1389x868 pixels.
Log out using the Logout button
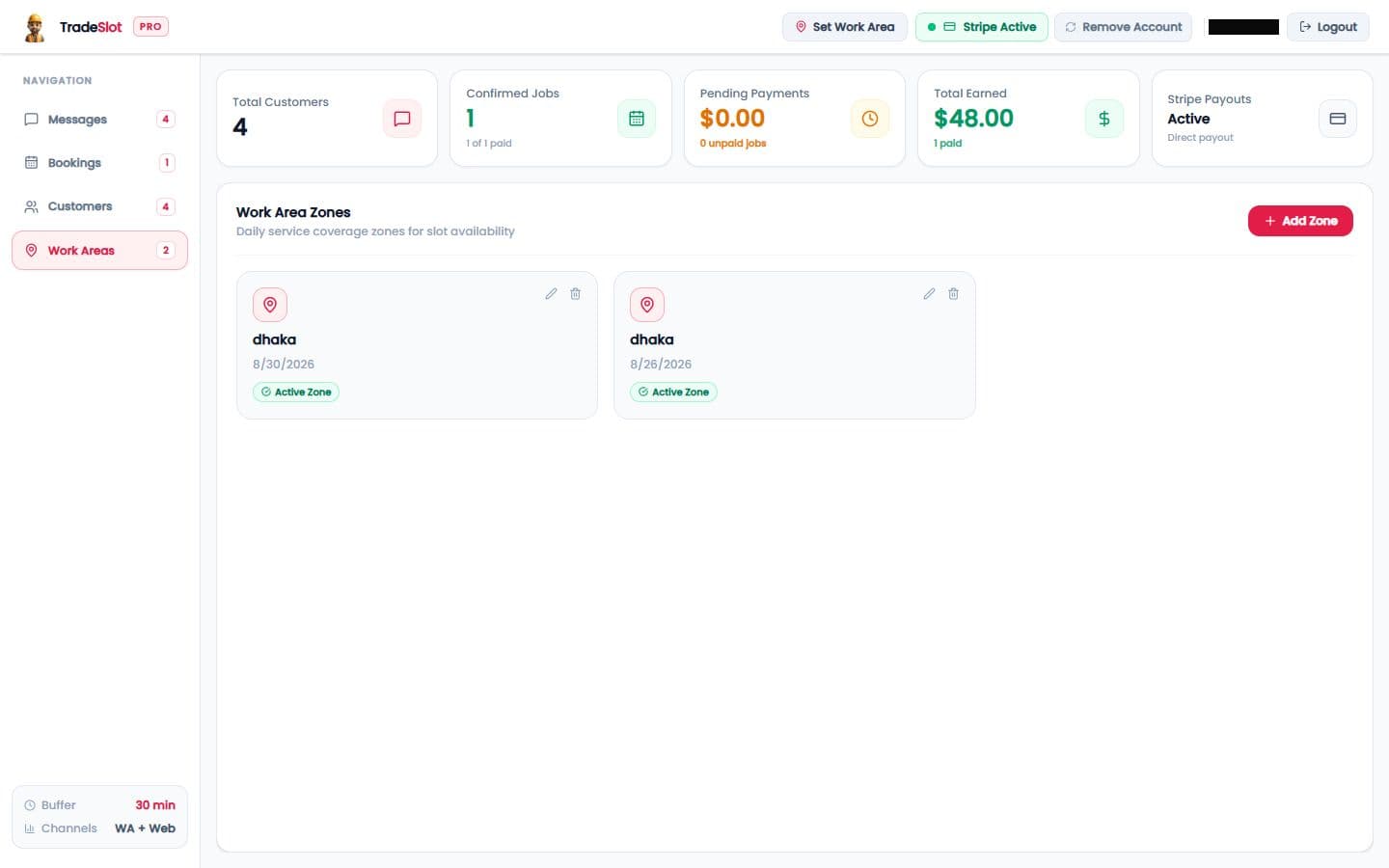coord(1328,27)
